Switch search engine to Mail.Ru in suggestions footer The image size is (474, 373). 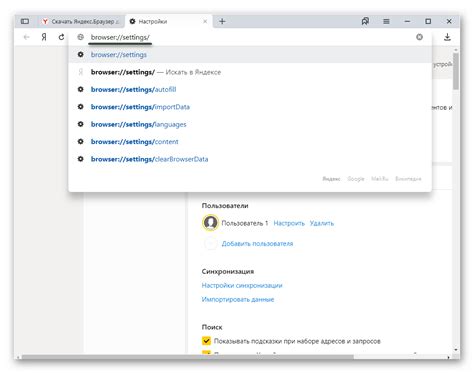pos(380,179)
